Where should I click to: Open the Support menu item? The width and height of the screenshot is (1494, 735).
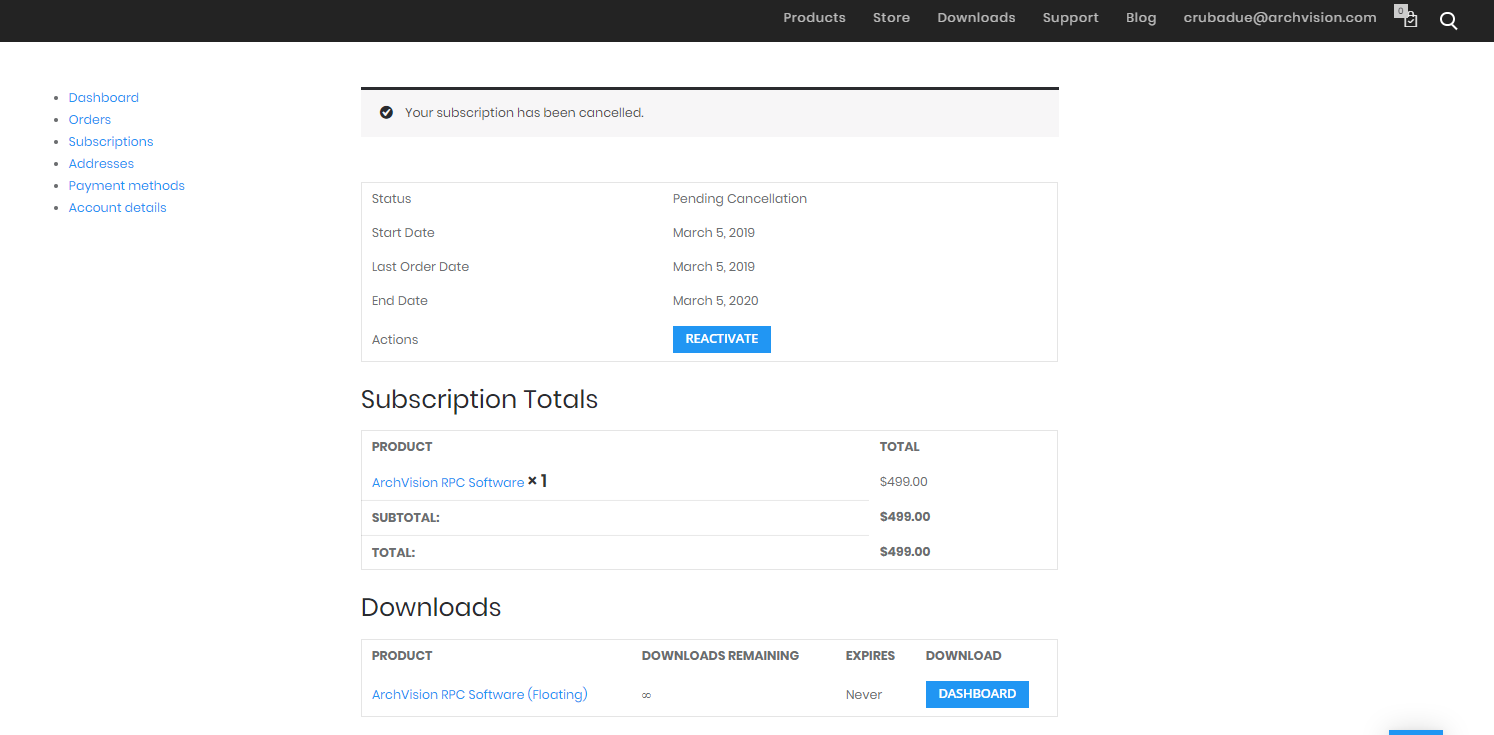tap(1070, 18)
